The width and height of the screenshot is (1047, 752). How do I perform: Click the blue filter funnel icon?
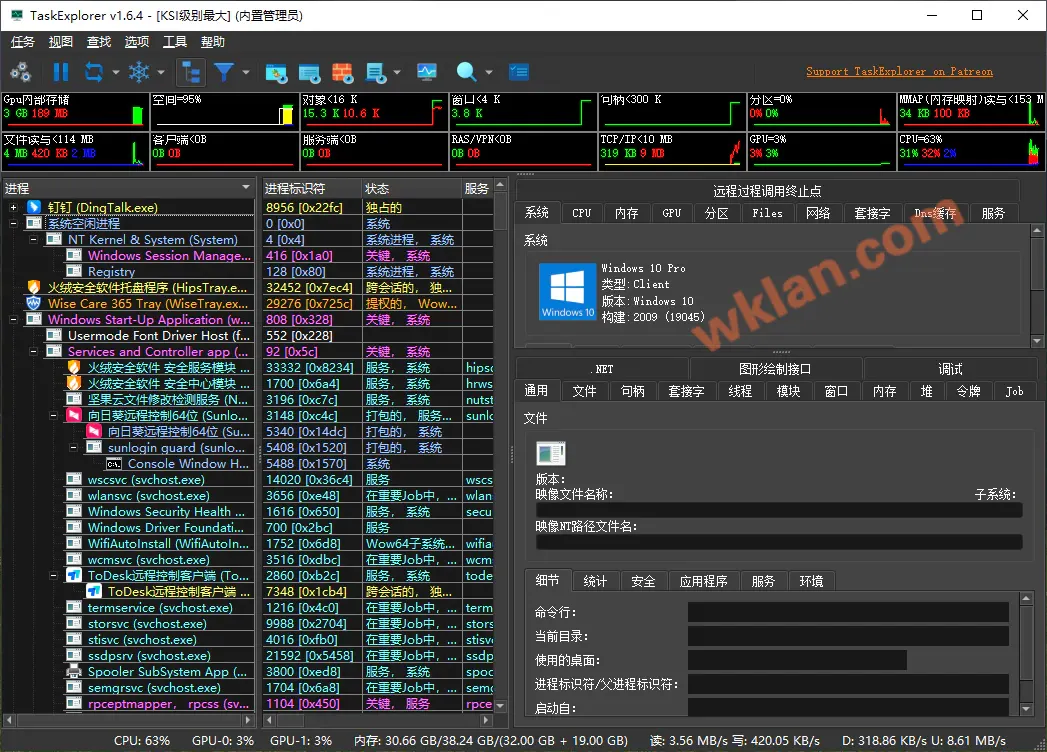tap(224, 71)
